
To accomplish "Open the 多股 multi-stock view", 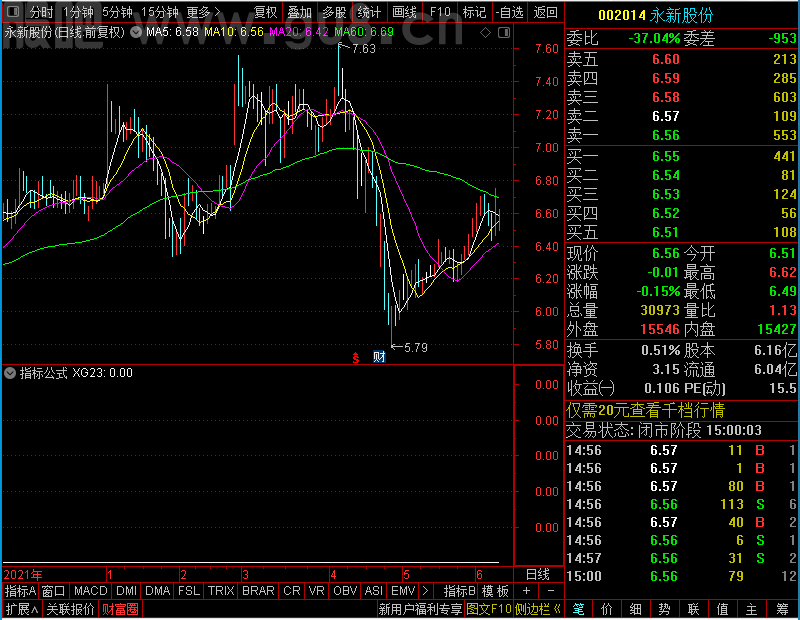I will pos(334,12).
